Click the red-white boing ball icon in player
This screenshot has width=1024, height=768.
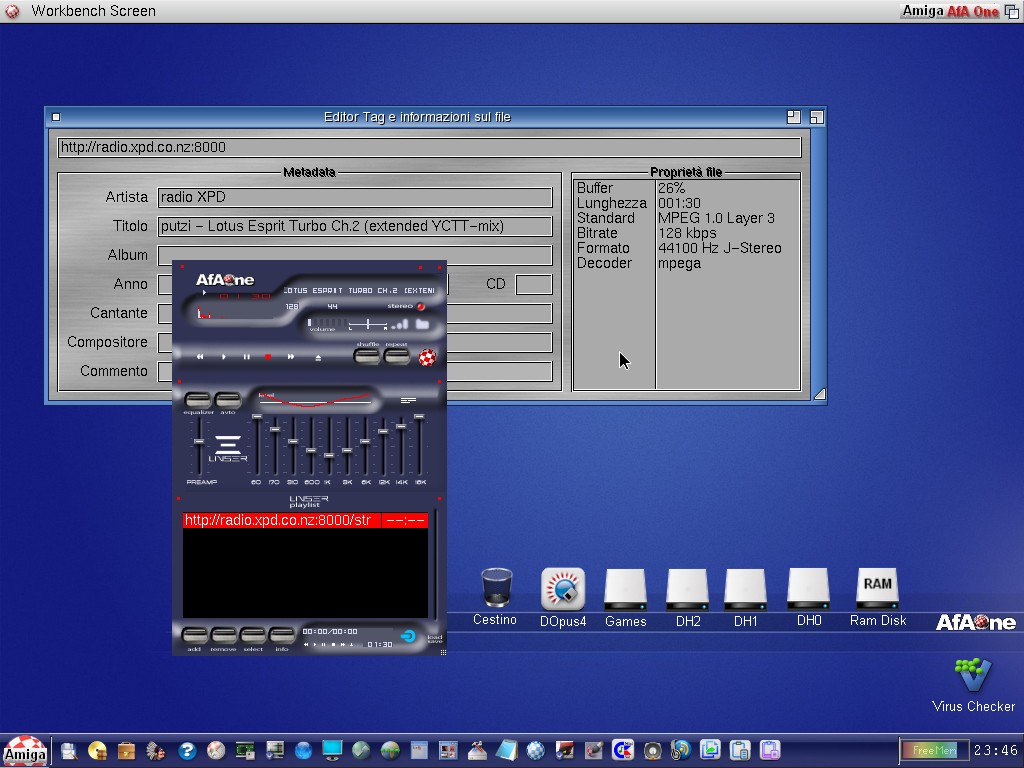pos(427,357)
